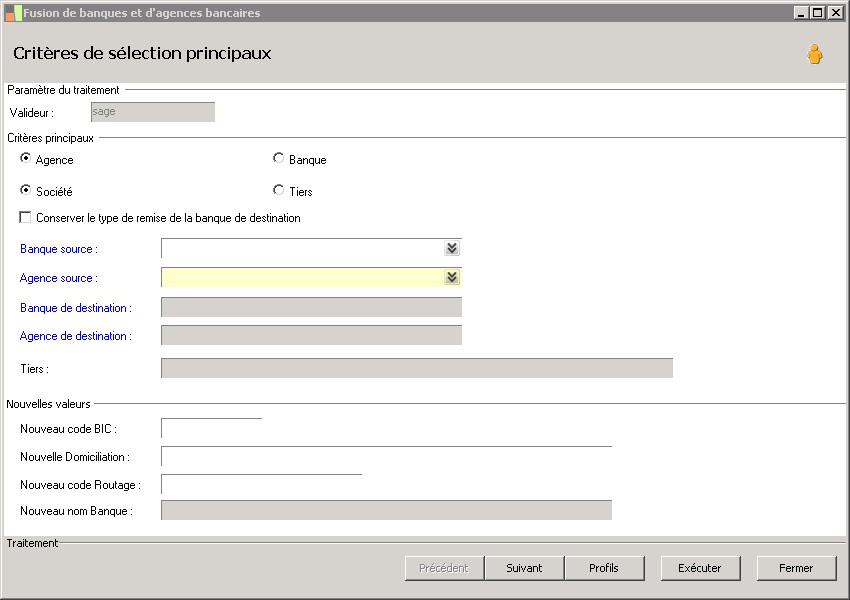Select the Agence radio button
850x600 pixels.
[x=26, y=159]
